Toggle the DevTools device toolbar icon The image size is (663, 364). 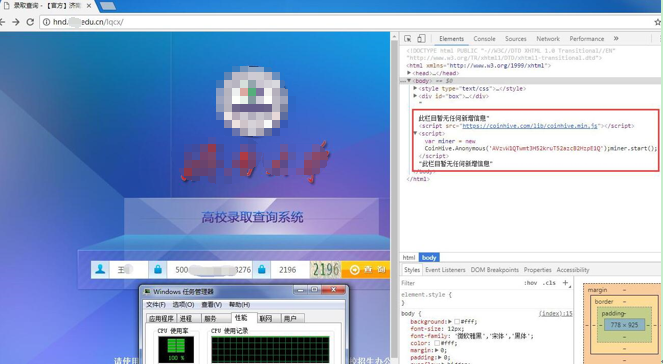pos(421,38)
